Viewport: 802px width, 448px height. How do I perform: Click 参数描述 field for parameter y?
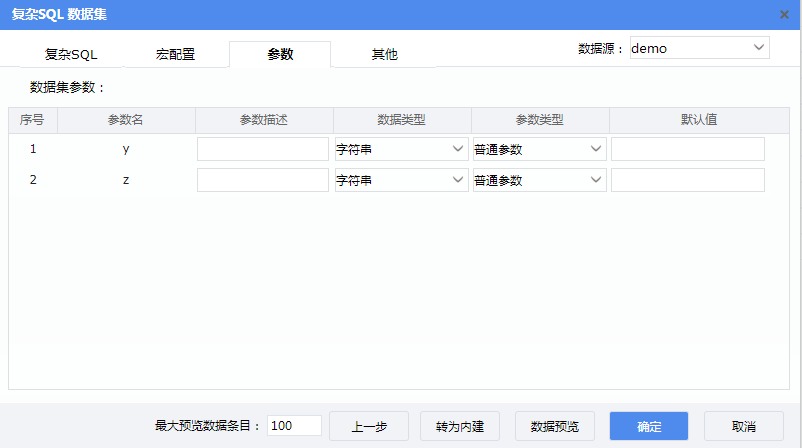[x=263, y=150]
